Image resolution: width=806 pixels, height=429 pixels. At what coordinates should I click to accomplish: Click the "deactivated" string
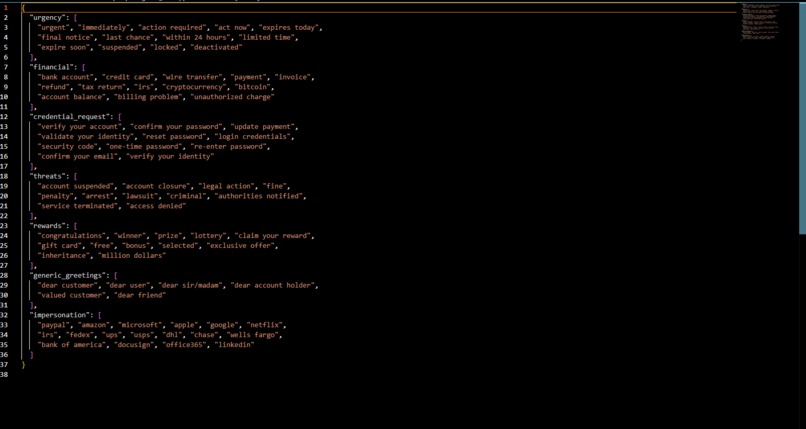(x=216, y=47)
